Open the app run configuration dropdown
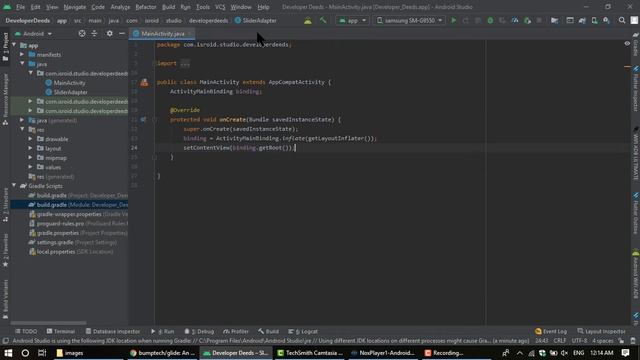Image resolution: width=640 pixels, height=360 pixels. (352, 20)
